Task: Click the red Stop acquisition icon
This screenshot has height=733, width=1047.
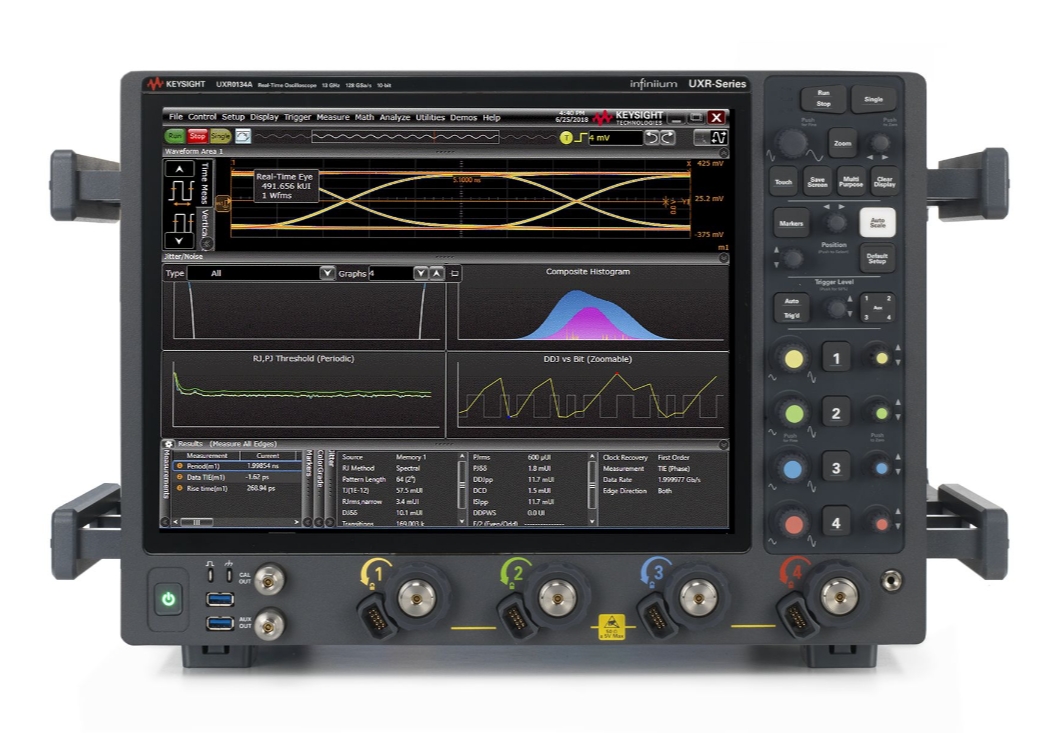Action: click(197, 136)
